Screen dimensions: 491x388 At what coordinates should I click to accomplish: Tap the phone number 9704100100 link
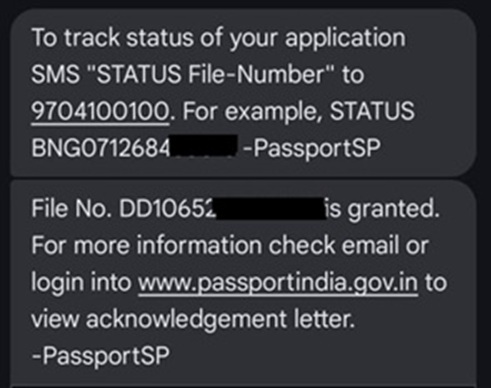pos(100,112)
